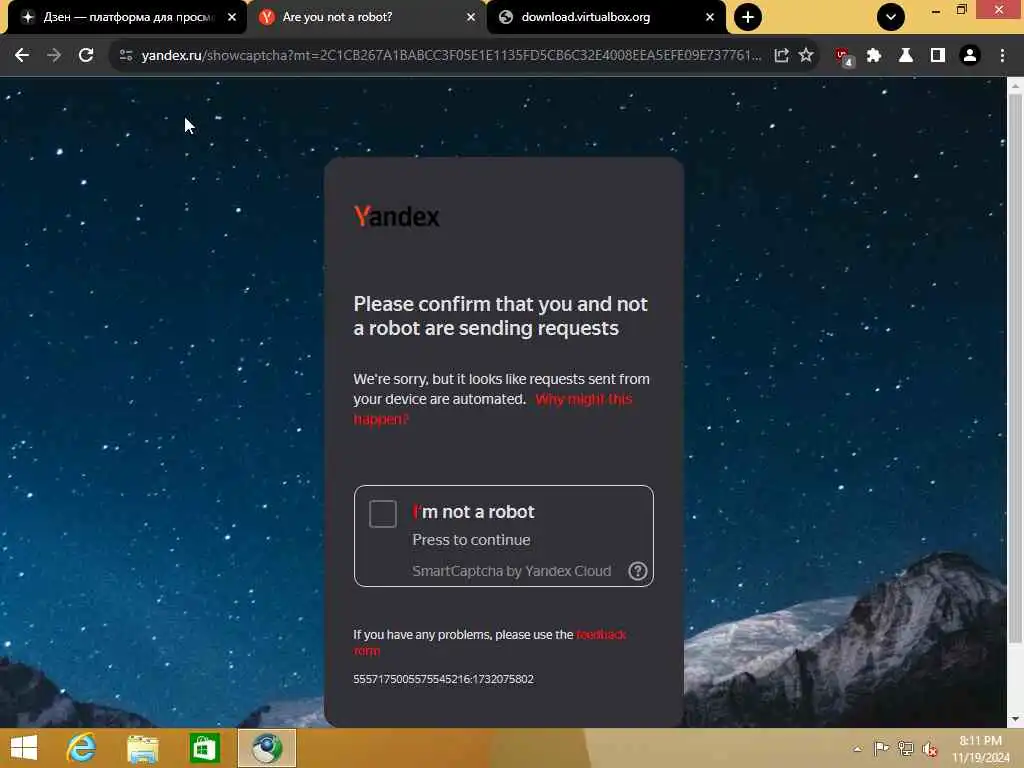This screenshot has width=1024, height=768.
Task: Open the Windows Start button
Action: pyautogui.click(x=24, y=748)
